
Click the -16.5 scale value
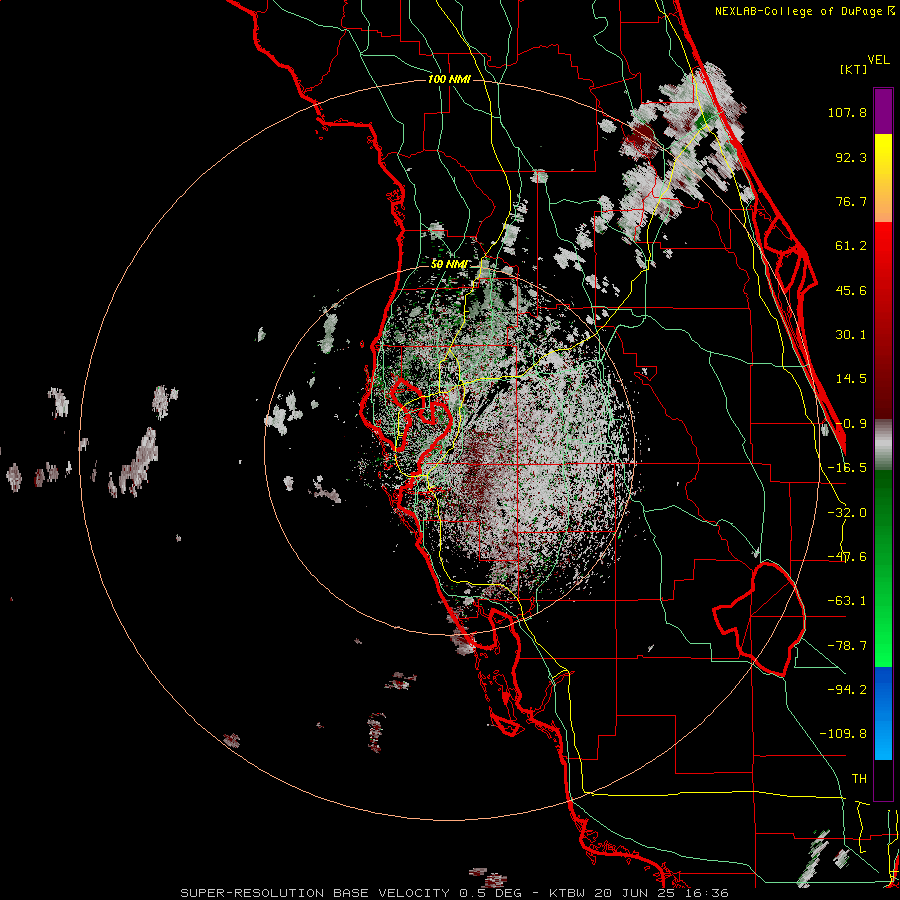click(x=847, y=468)
